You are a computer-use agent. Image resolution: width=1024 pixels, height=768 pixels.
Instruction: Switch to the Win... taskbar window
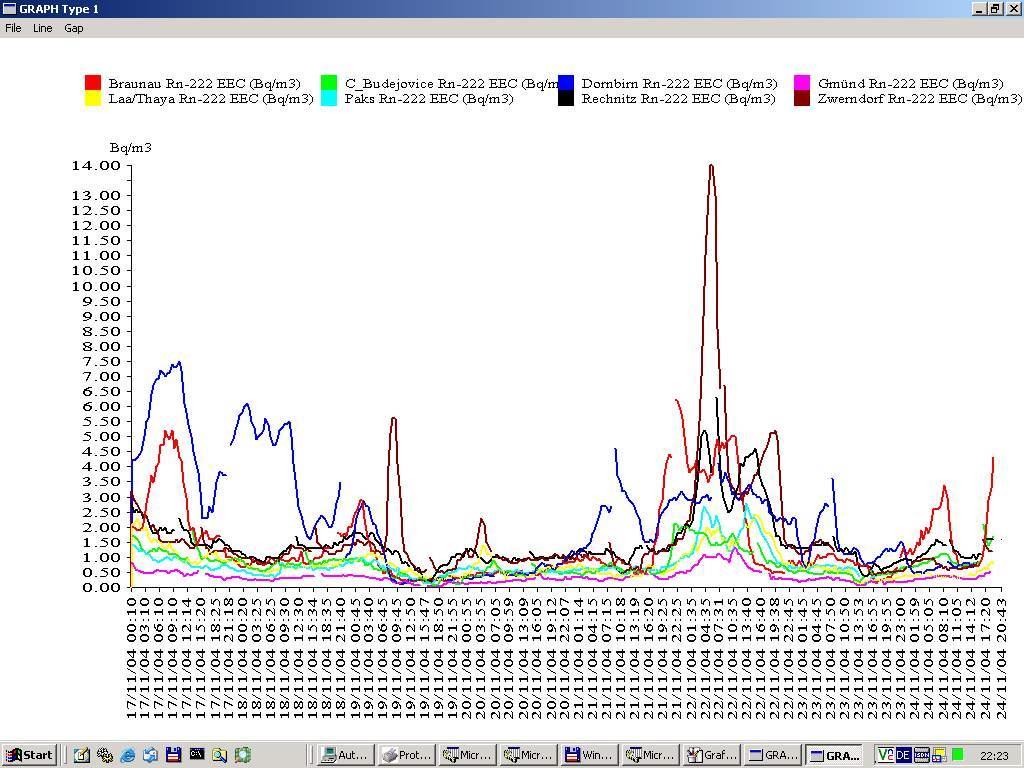(590, 755)
